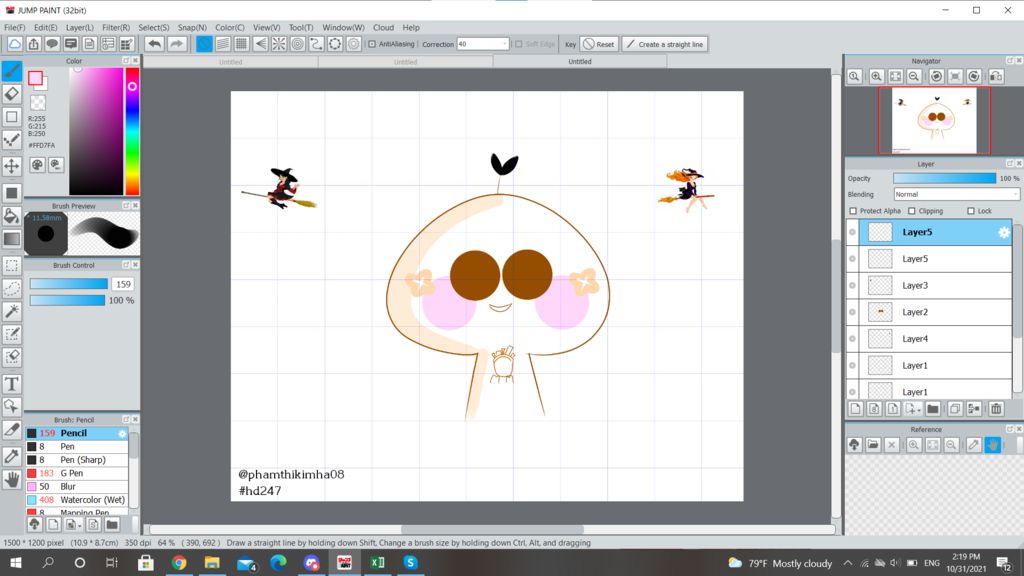Hide Layer4 using its visibility dot
The image size is (1024, 576).
(x=852, y=339)
